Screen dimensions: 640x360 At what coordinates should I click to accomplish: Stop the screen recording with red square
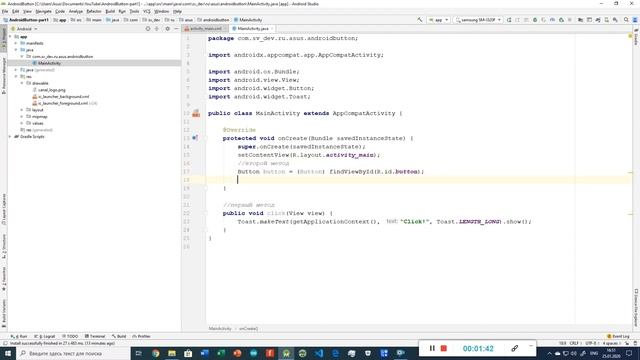pos(444,348)
